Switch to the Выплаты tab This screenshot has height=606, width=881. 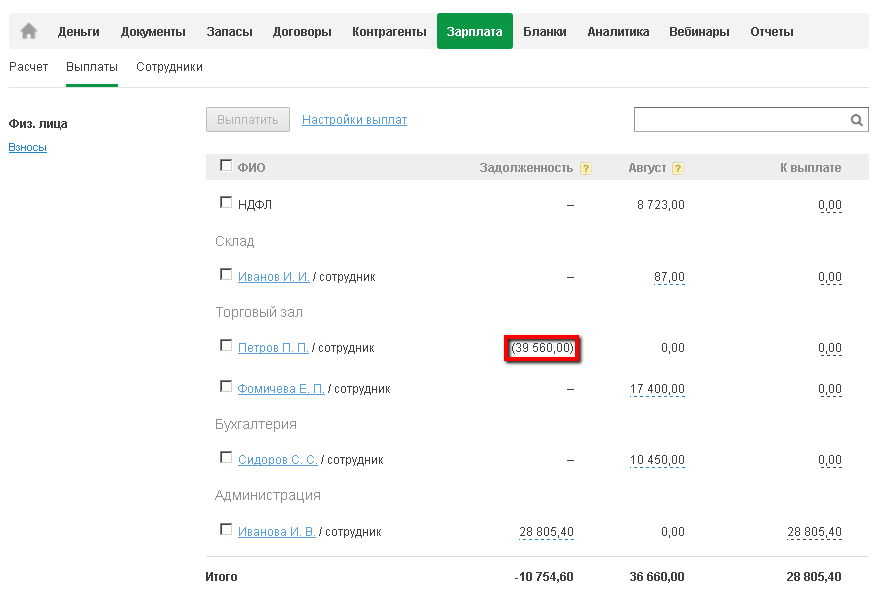click(x=92, y=67)
